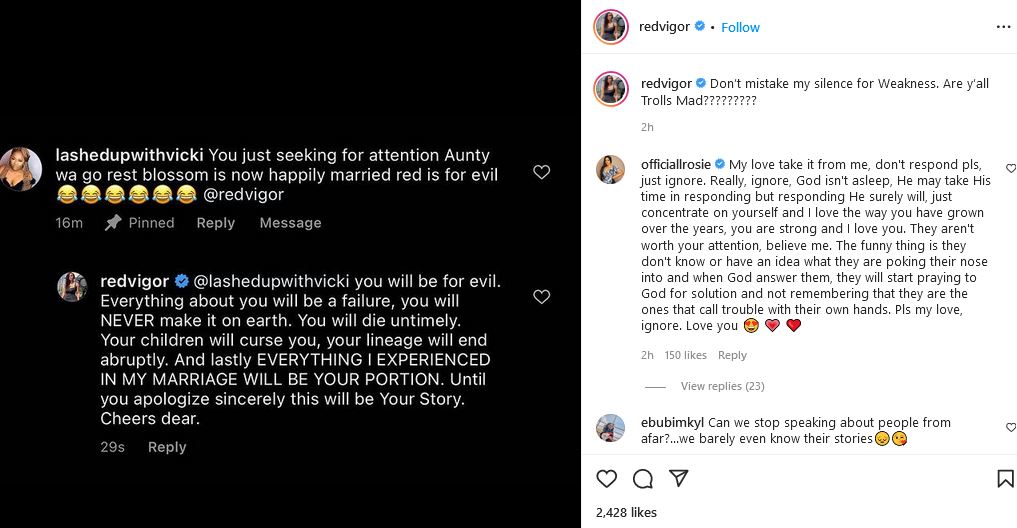Image resolution: width=1017 pixels, height=528 pixels.
Task: Like the post with heart icon
Action: click(x=606, y=479)
